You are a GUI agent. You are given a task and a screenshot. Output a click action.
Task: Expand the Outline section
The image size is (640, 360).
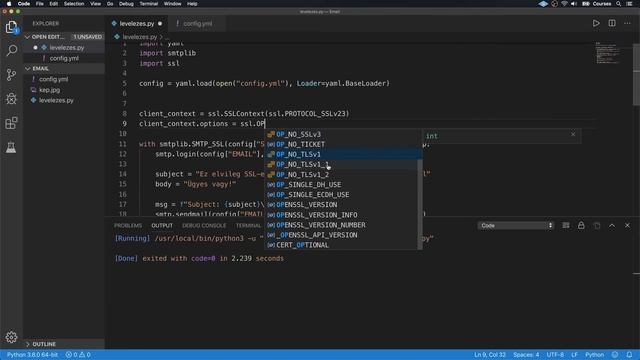(64, 344)
